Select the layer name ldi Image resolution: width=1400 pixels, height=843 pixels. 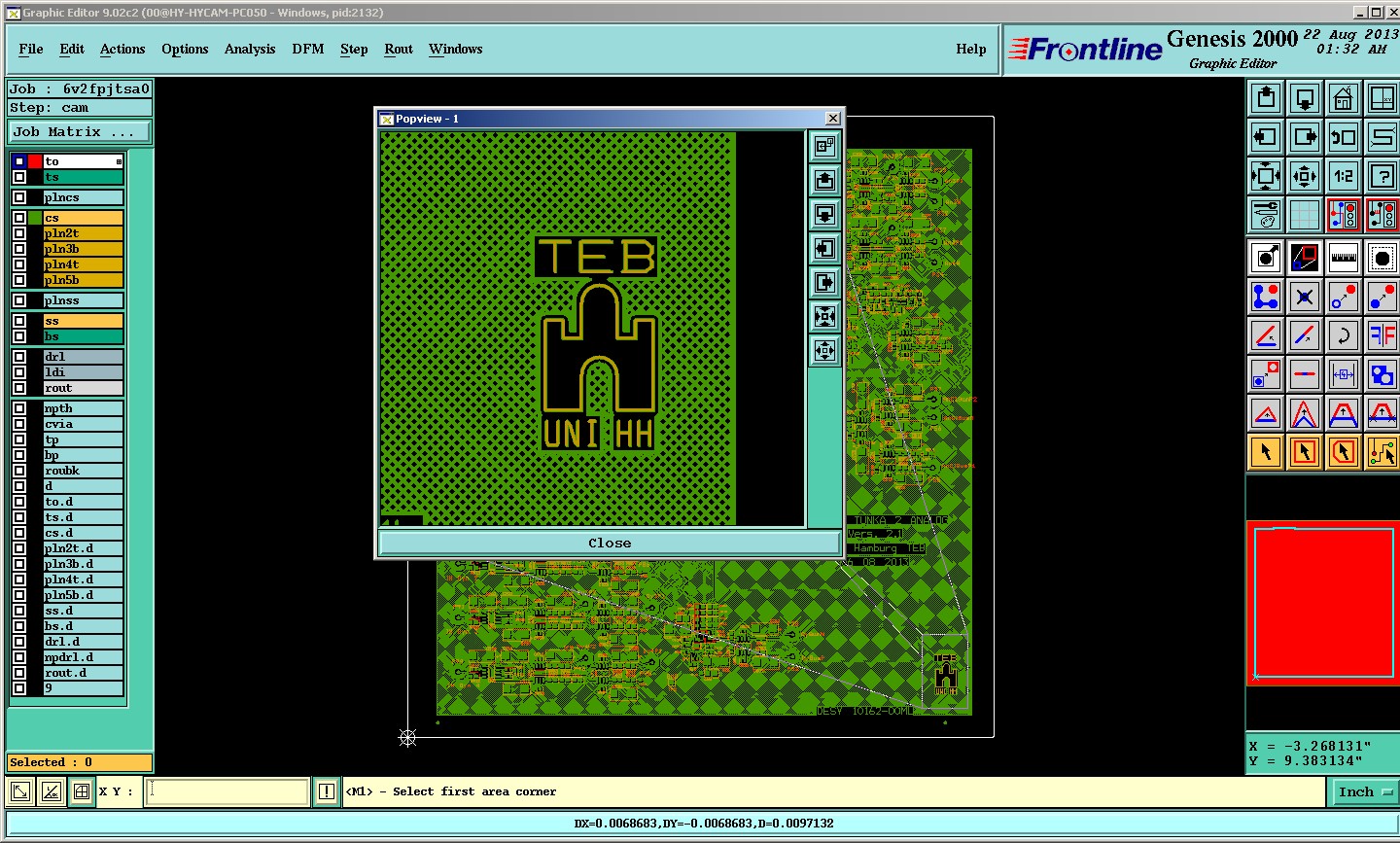click(84, 372)
